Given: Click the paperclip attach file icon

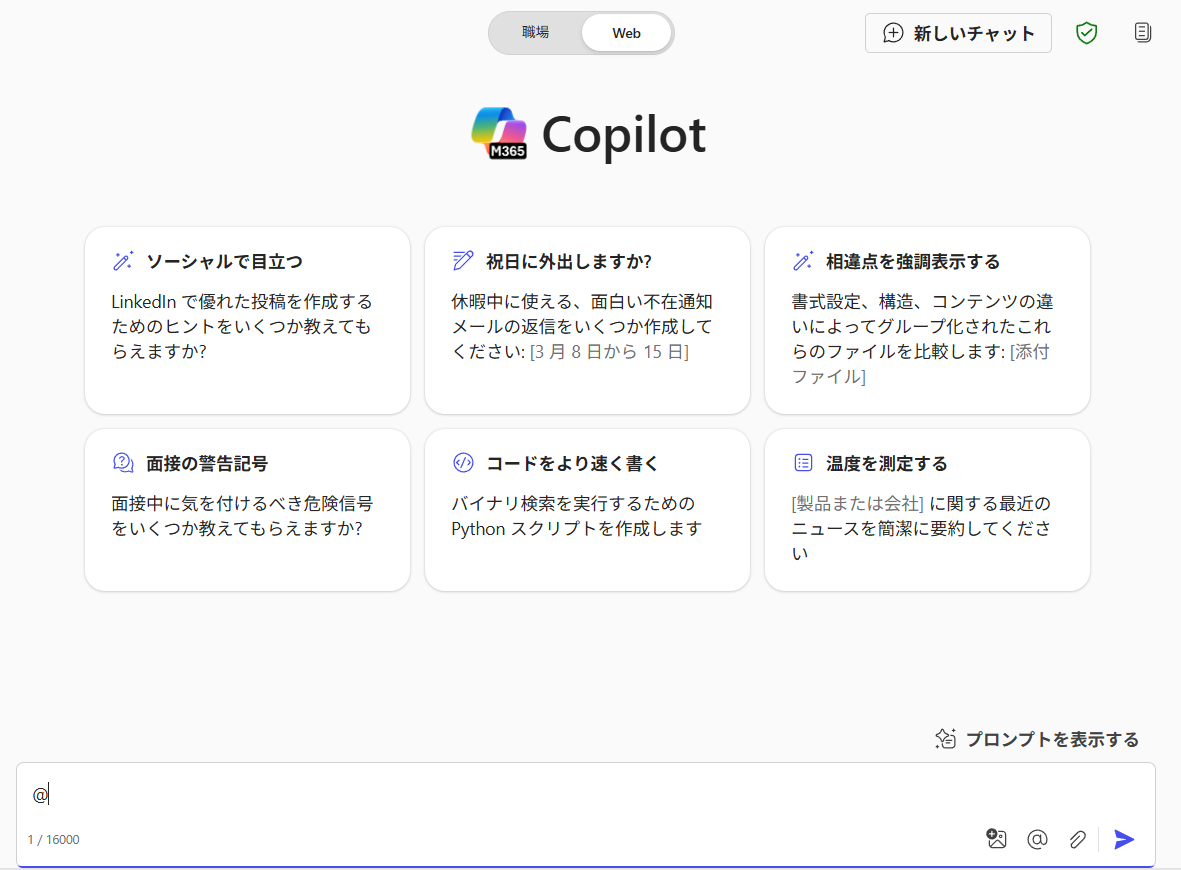Looking at the screenshot, I should (x=1077, y=838).
